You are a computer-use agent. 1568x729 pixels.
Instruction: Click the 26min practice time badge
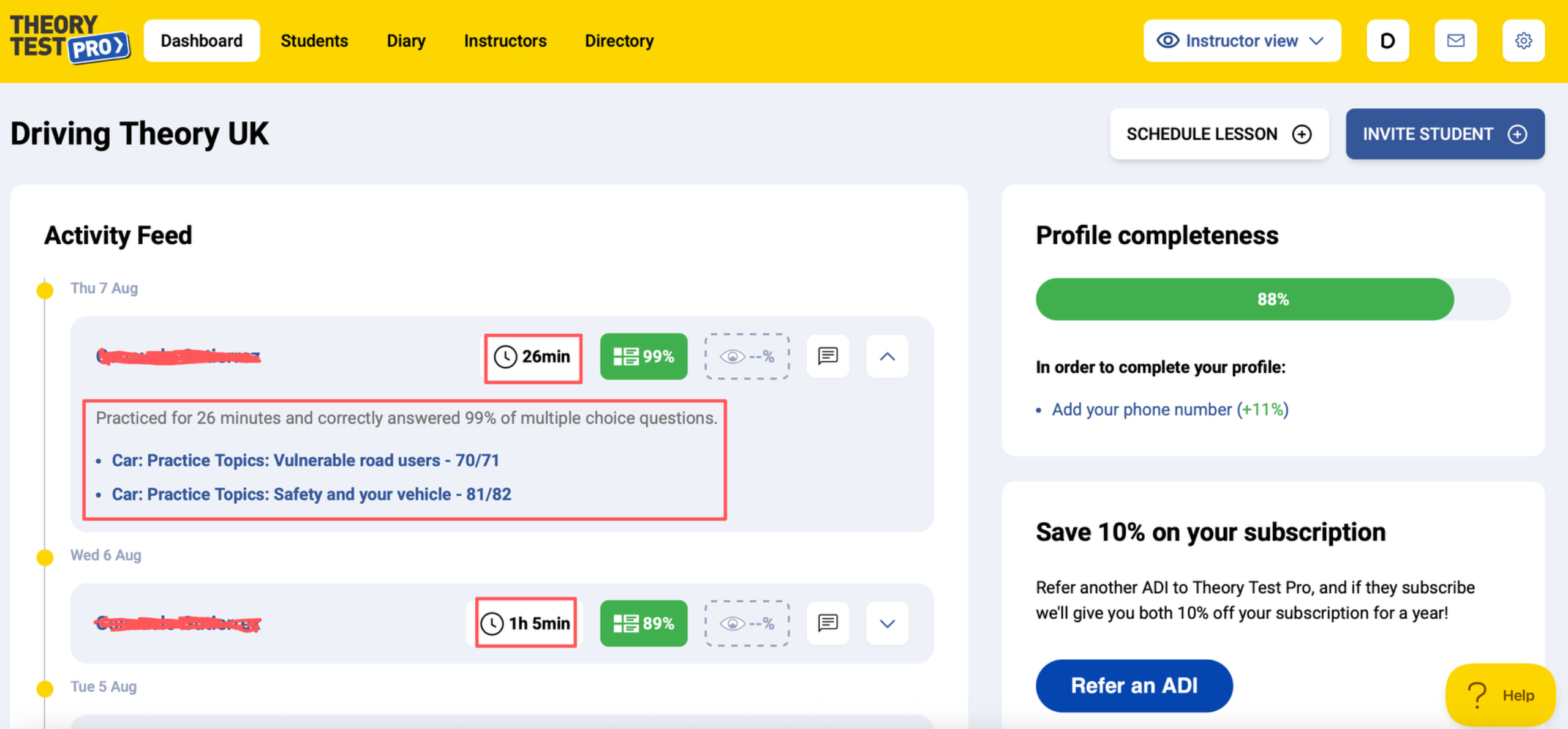533,357
